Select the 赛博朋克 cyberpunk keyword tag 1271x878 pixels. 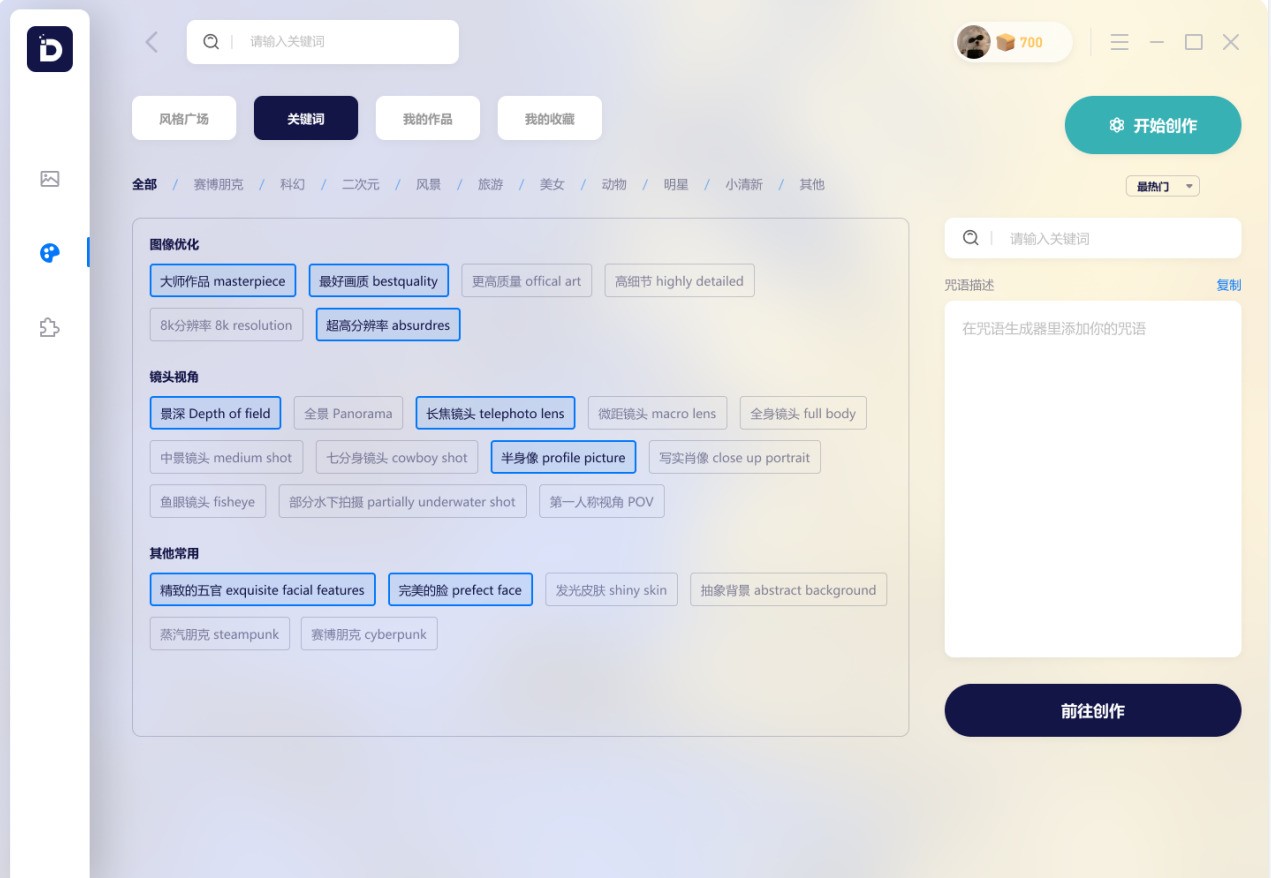point(368,633)
